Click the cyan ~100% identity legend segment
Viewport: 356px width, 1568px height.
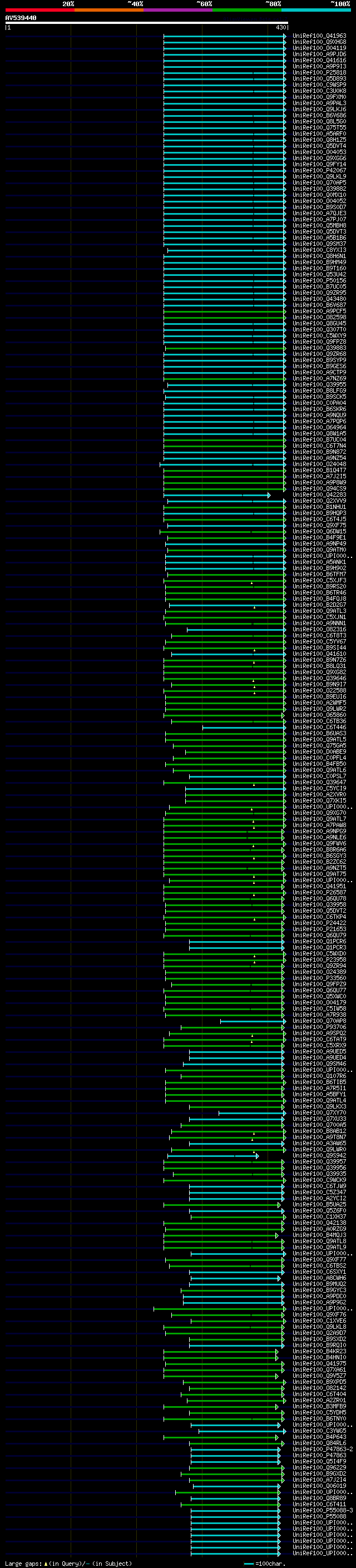point(316,10)
